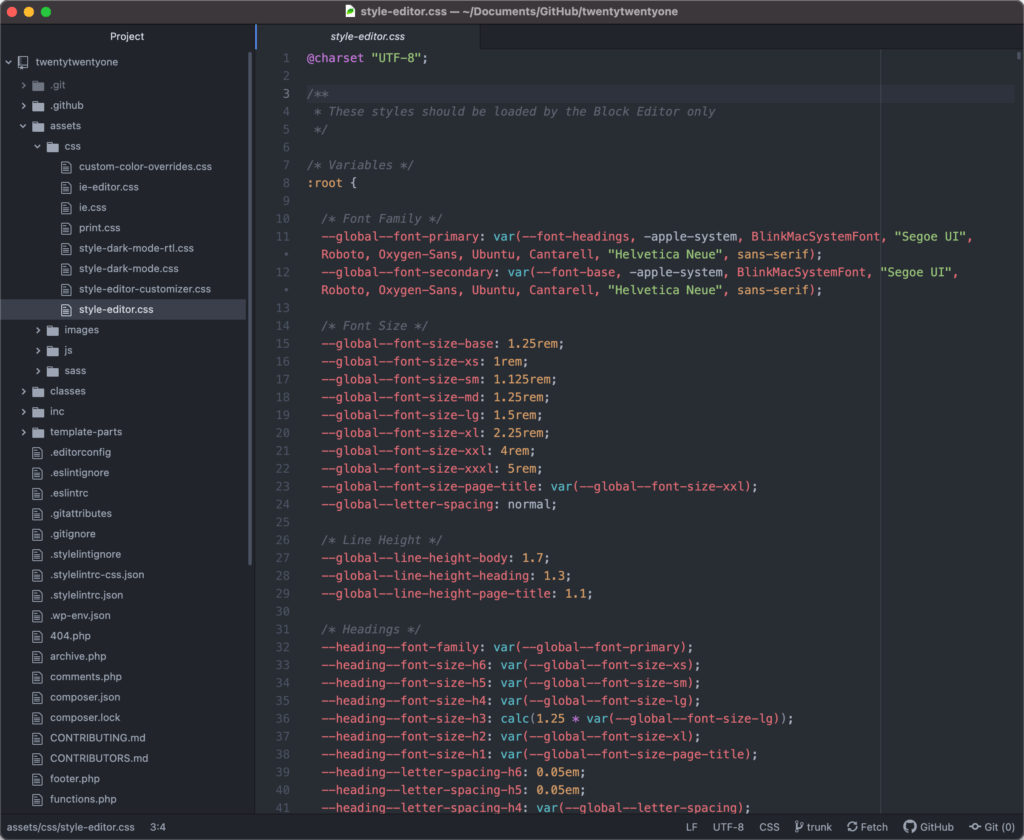The height and width of the screenshot is (840, 1024).
Task: Open .gitattributes file
Action: pos(81,513)
